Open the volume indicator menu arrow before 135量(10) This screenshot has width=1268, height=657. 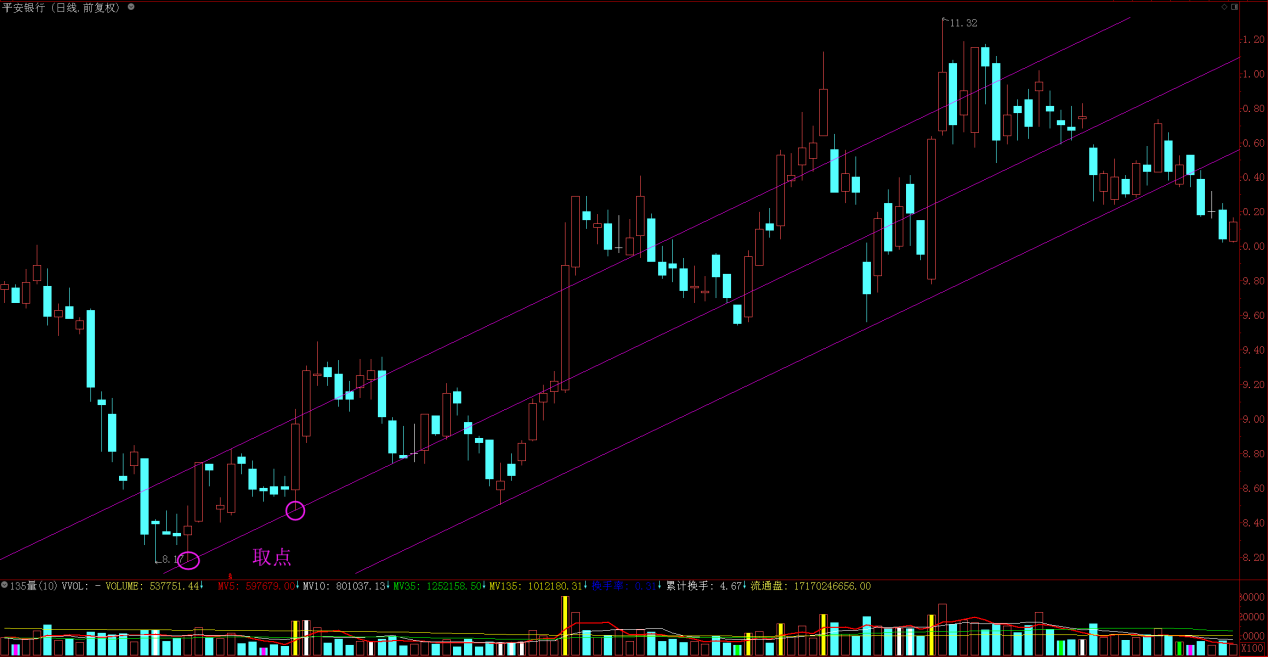(x=5, y=585)
